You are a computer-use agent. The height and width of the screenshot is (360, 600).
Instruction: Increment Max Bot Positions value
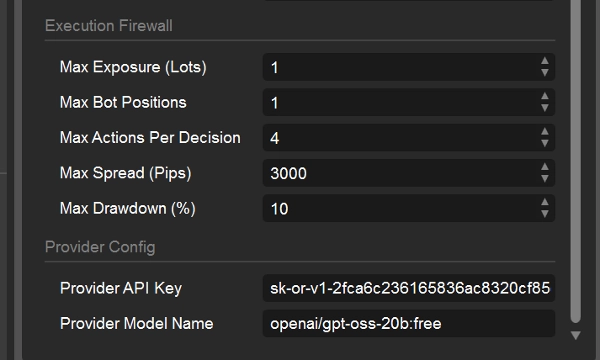click(545, 97)
